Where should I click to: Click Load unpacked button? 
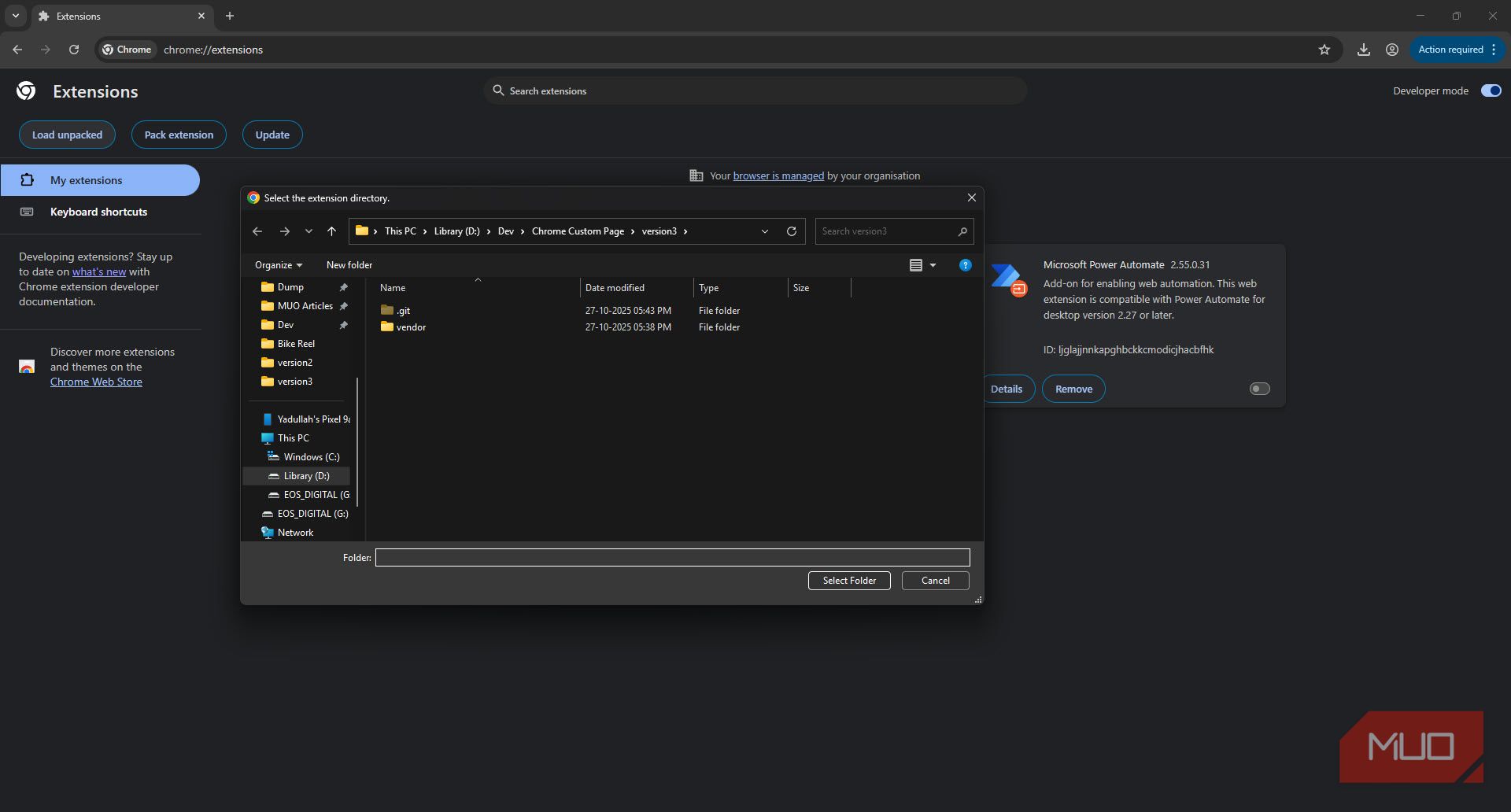tap(67, 135)
